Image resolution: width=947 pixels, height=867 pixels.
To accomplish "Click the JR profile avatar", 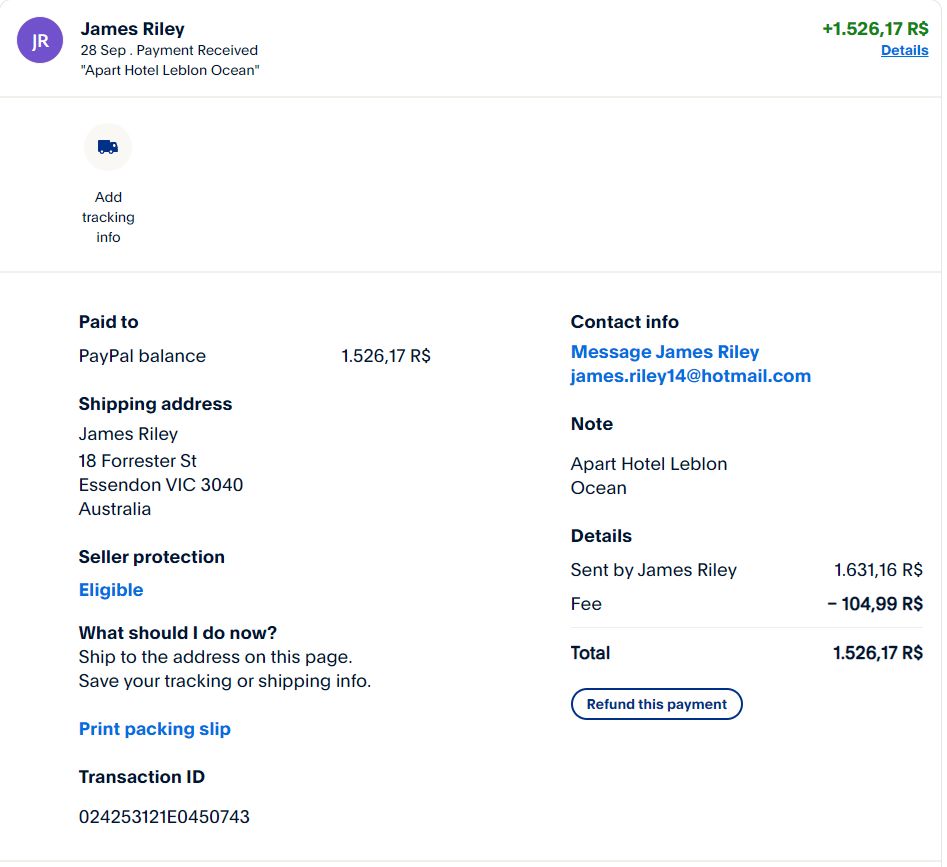I will pyautogui.click(x=40, y=41).
